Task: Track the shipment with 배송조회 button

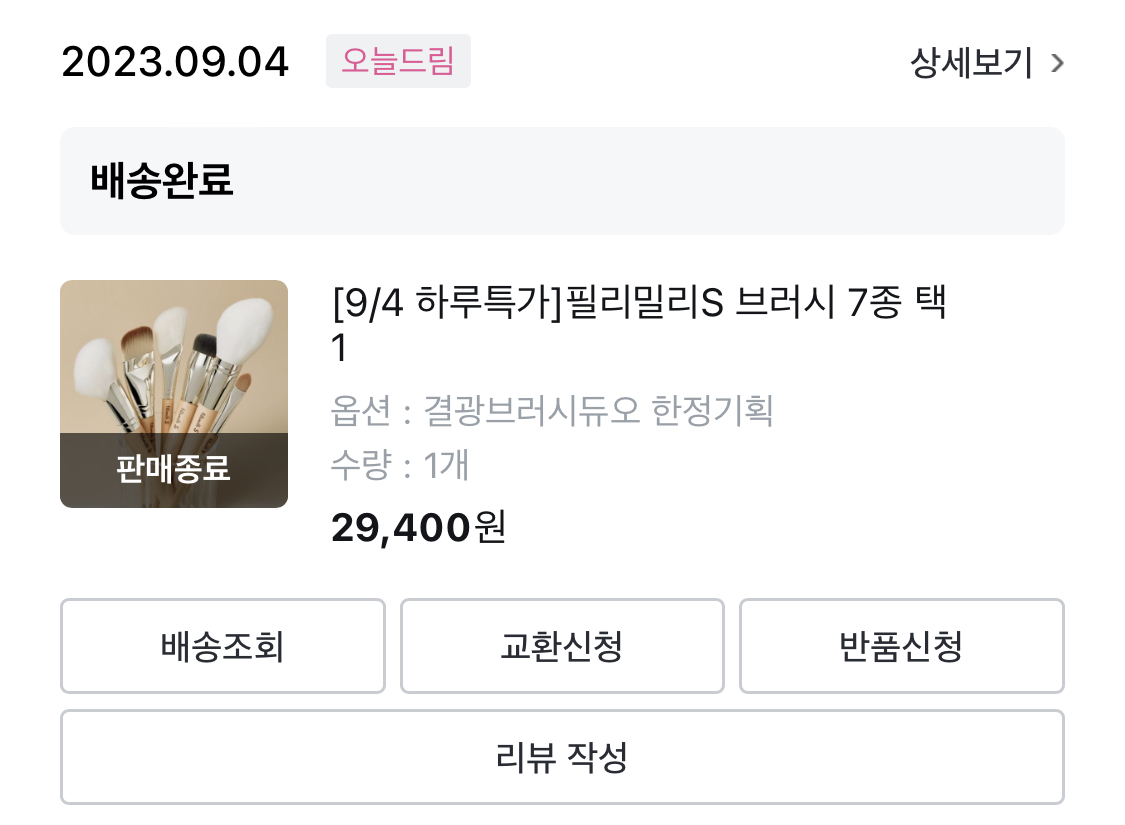Action: click(x=222, y=646)
